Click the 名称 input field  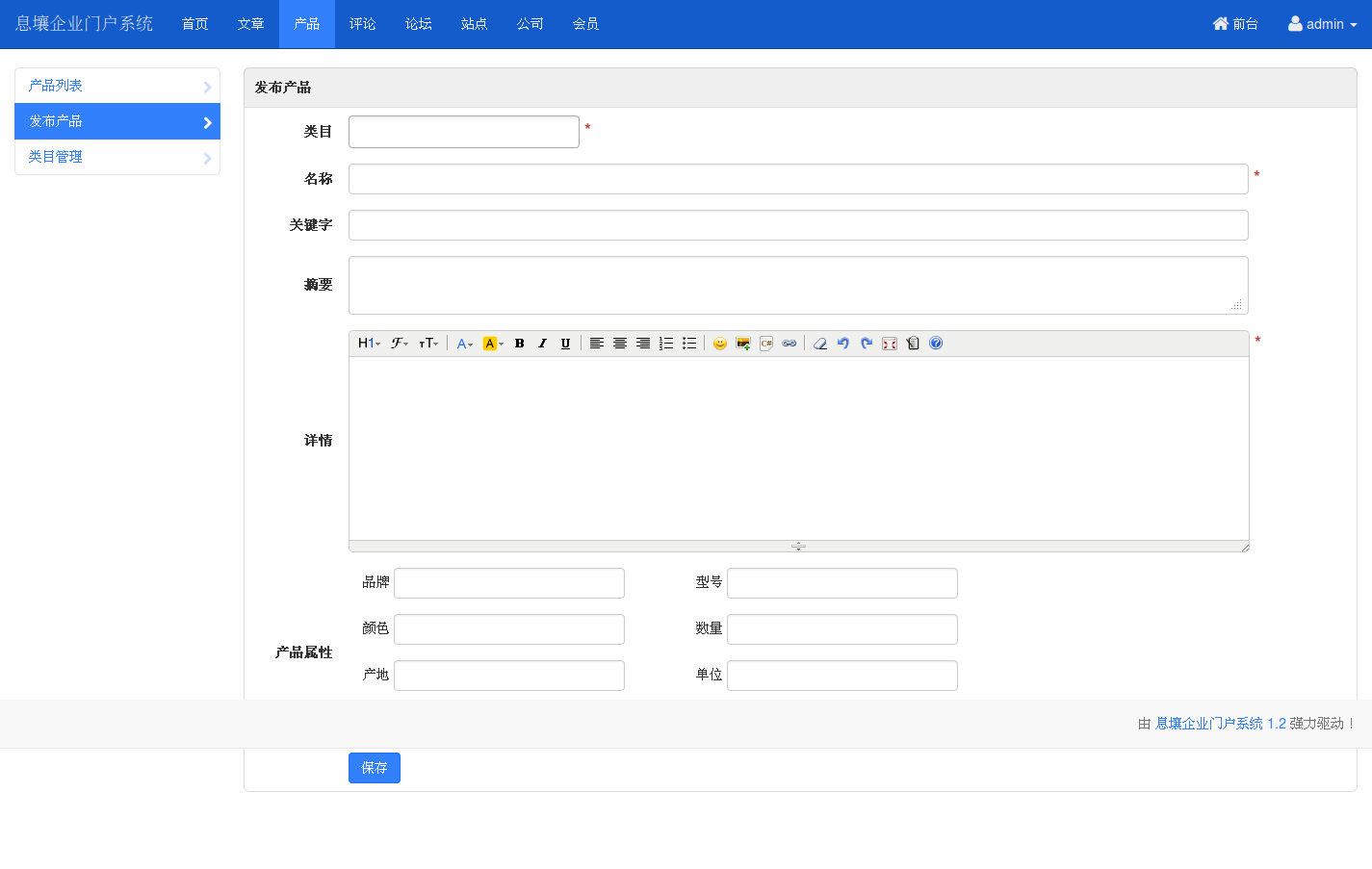click(798, 179)
